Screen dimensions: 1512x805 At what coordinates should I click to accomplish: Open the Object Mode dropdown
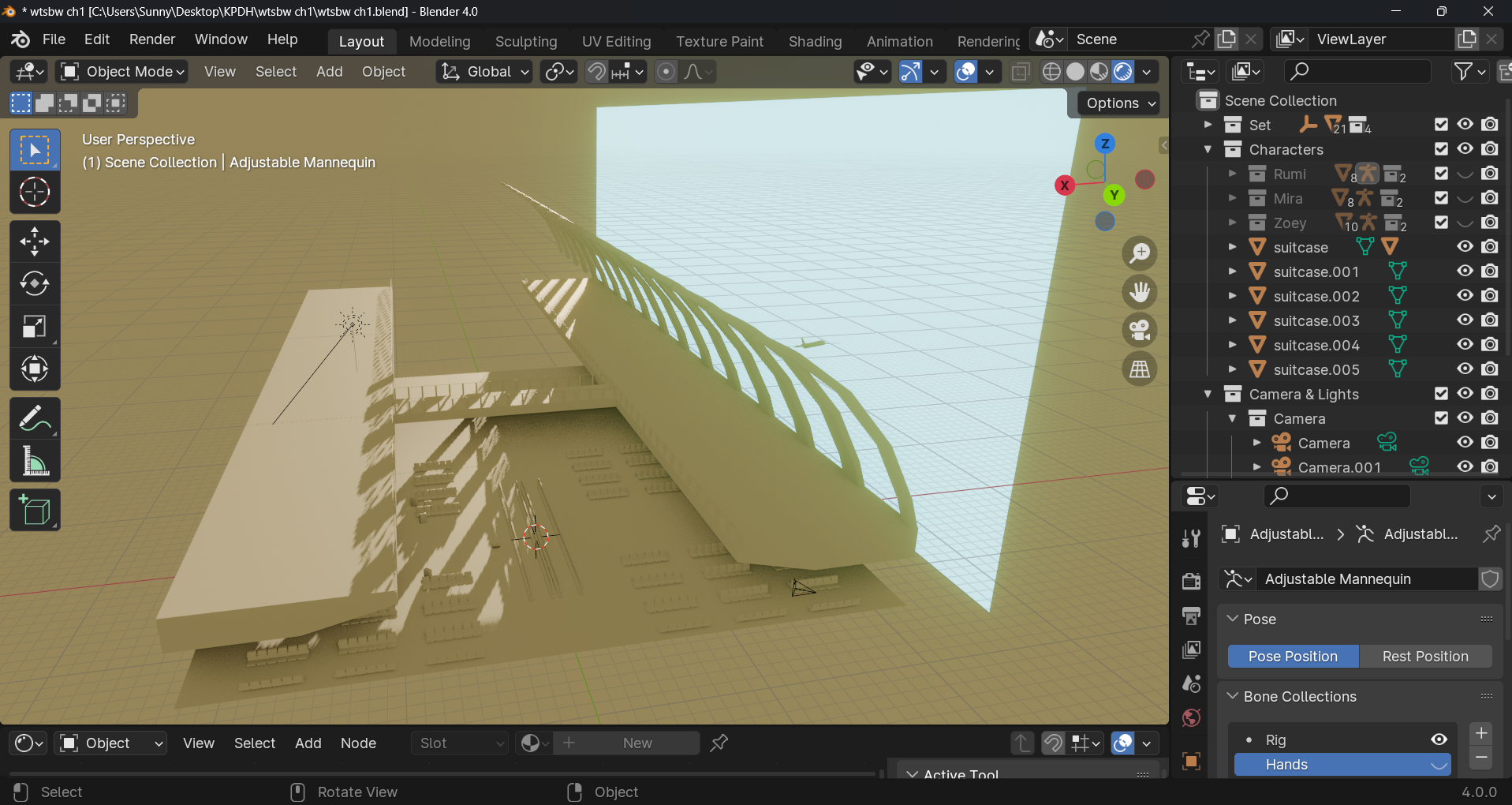click(x=122, y=72)
